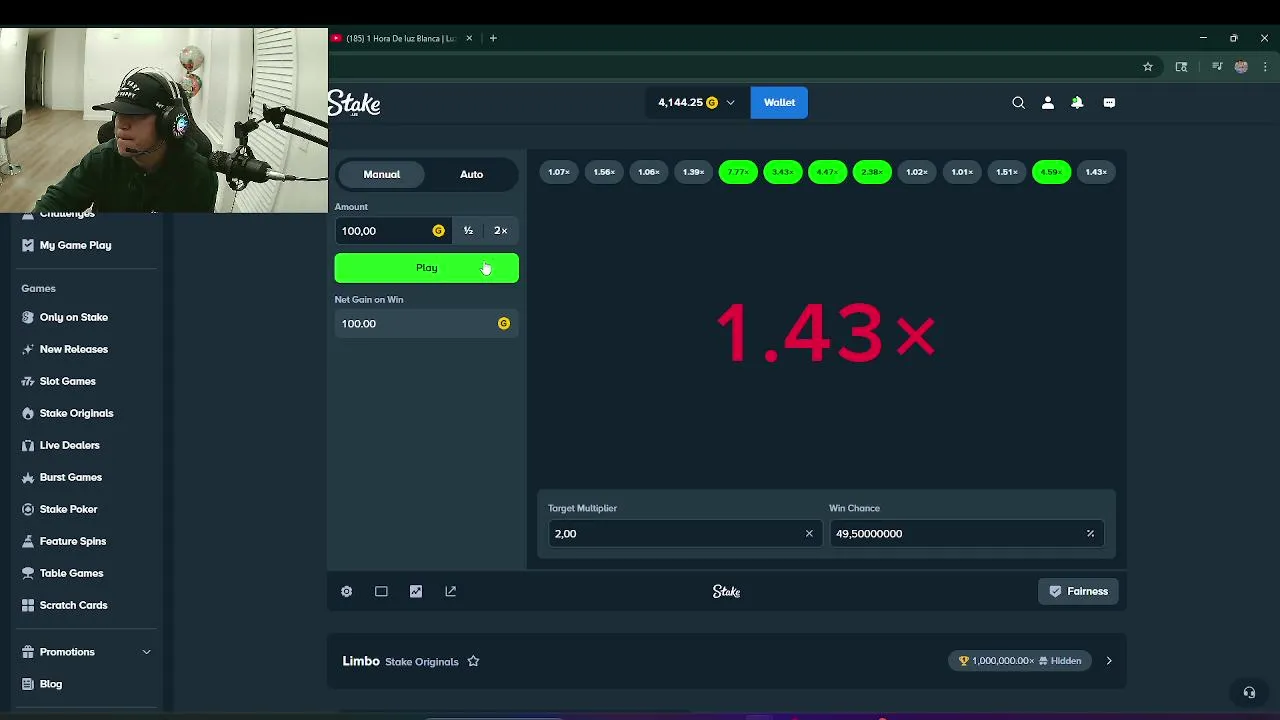This screenshot has height=720, width=1280.
Task: Bookmark page with browser star icon
Action: tap(1148, 66)
